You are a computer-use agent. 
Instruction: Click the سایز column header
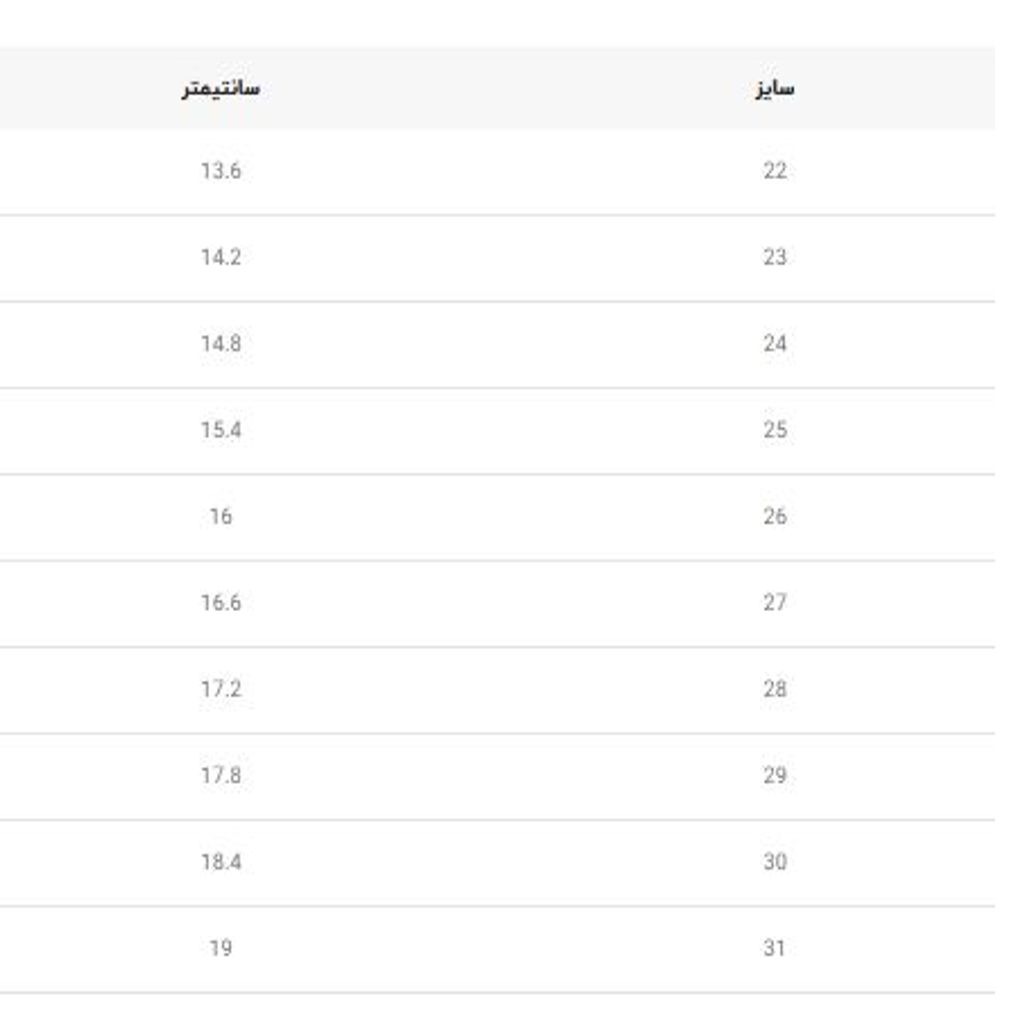(x=774, y=88)
